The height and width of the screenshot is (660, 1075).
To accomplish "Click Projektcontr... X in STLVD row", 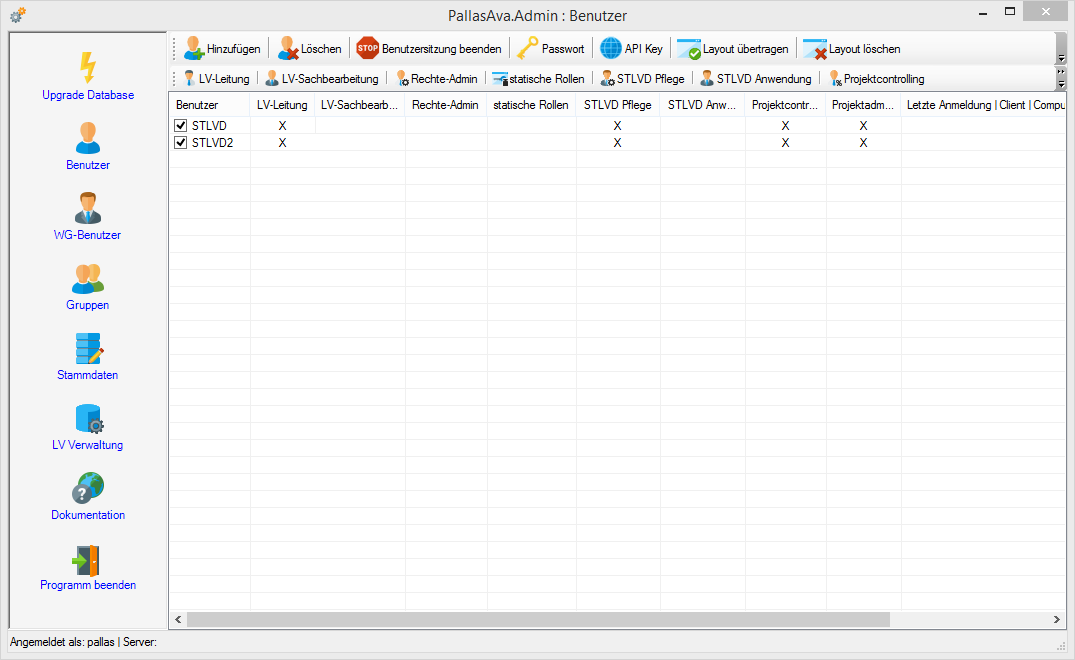I will (x=786, y=125).
